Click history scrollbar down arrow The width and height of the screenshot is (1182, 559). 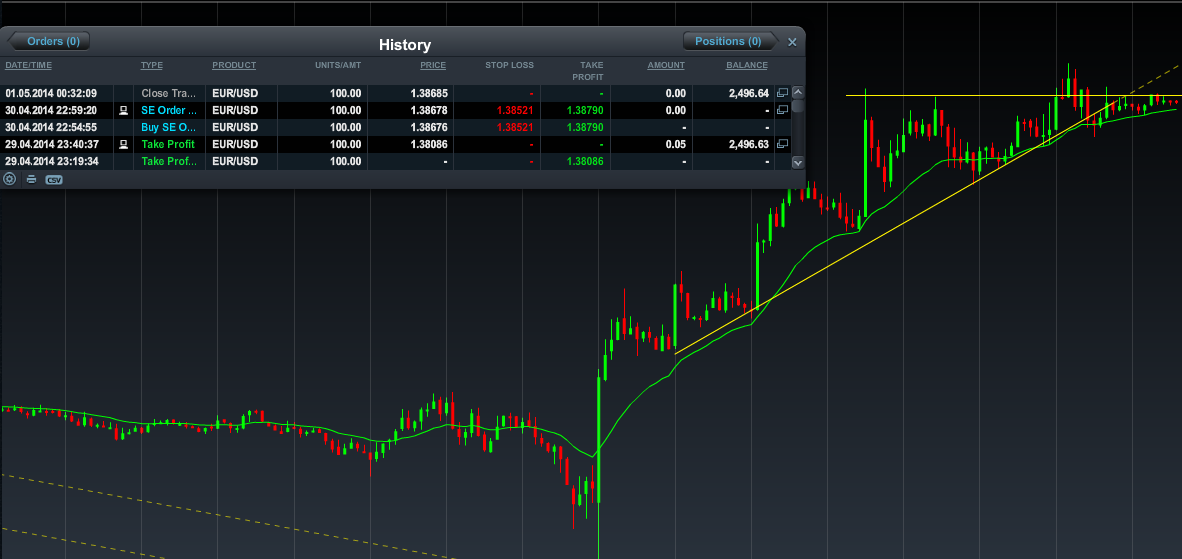[x=798, y=162]
